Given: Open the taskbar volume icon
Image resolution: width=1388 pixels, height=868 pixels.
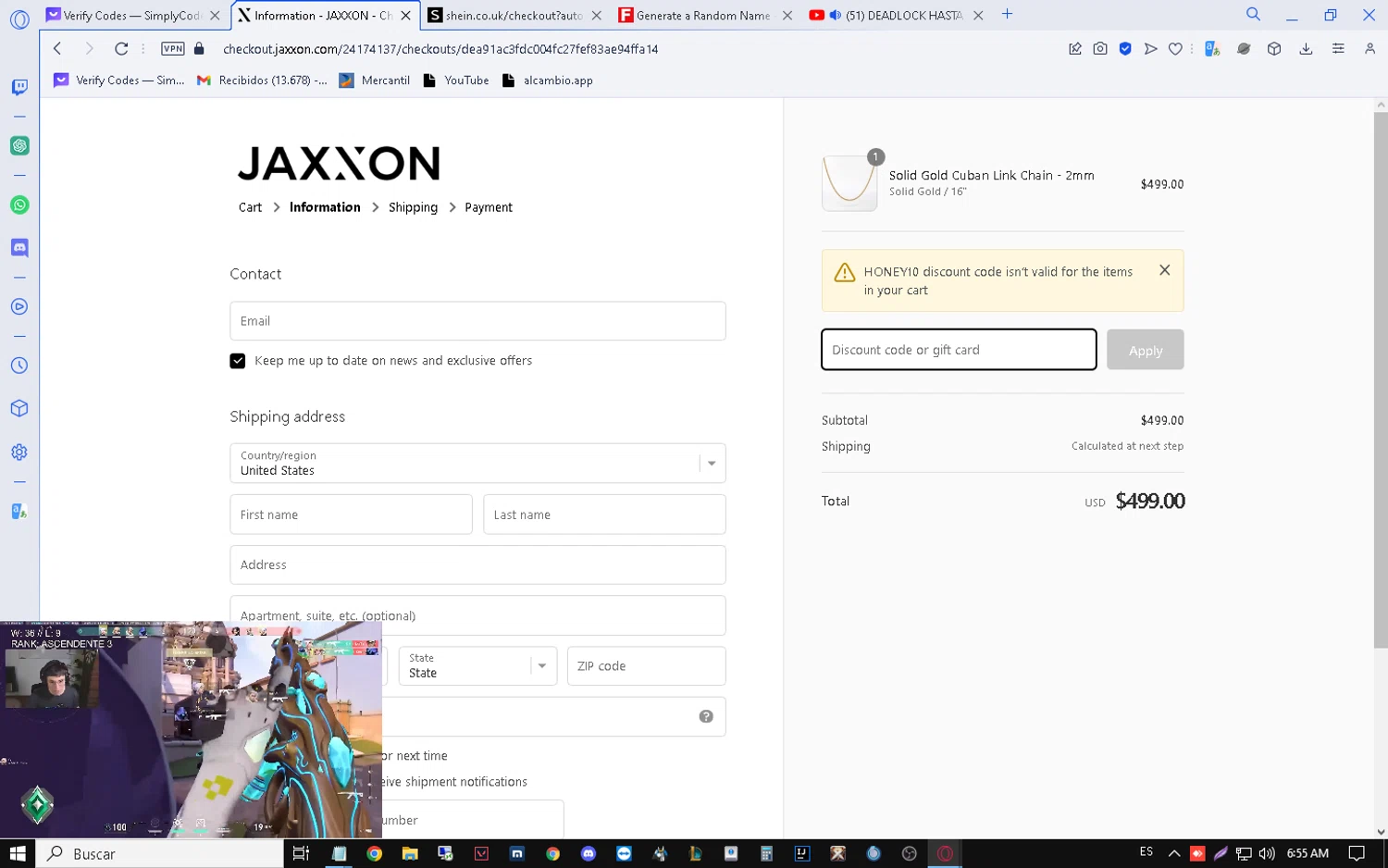Looking at the screenshot, I should coord(1267,853).
